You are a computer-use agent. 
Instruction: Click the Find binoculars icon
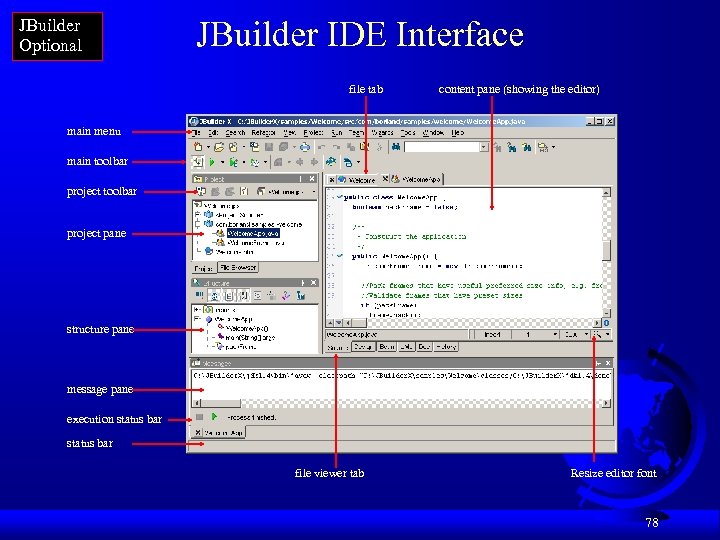click(x=396, y=147)
